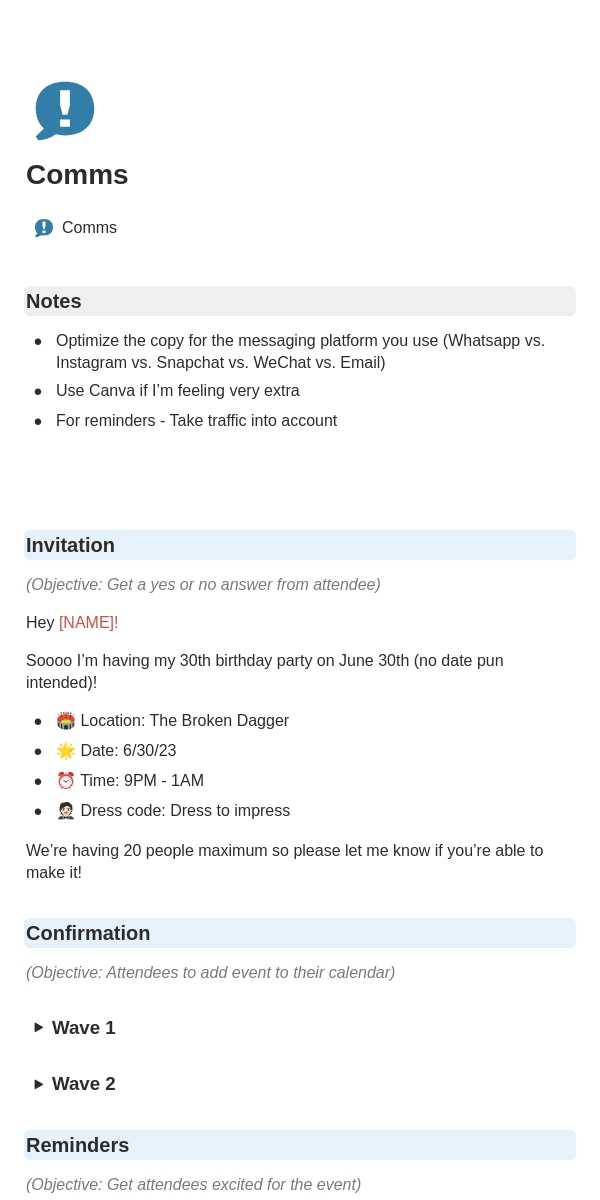The width and height of the screenshot is (600, 1200).
Task: Click the star emoji beside Date
Action: click(65, 751)
